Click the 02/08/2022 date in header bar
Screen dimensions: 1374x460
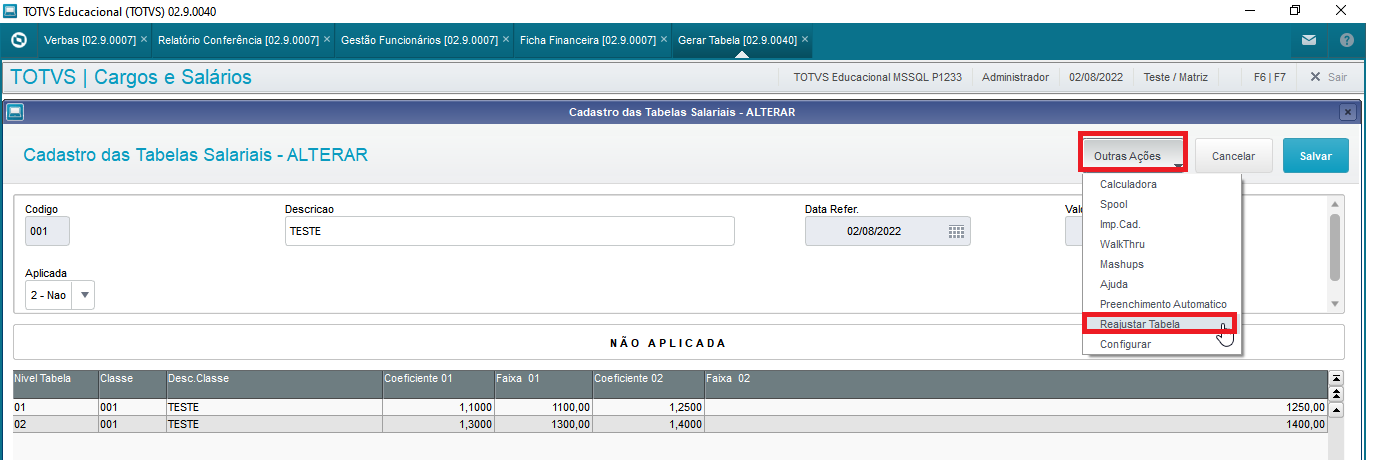coord(1096,77)
